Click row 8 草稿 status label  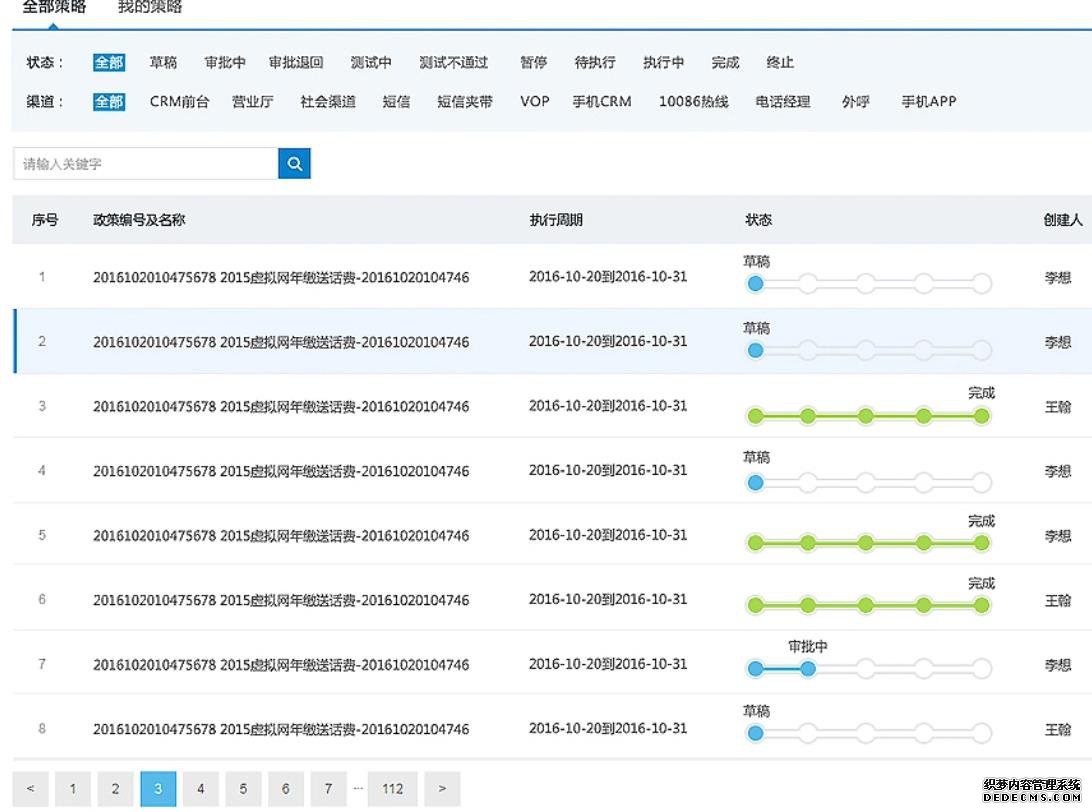(x=756, y=711)
